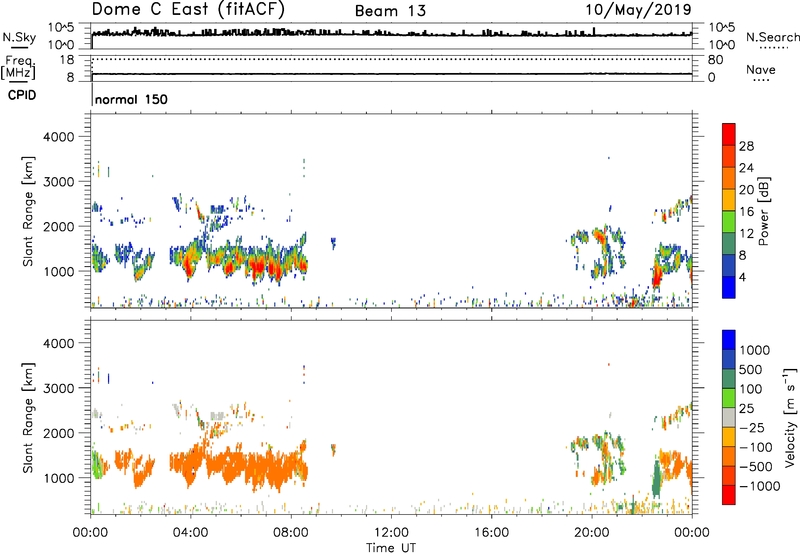Click the strong red echo near 07:00 in the power panel
The image size is (800, 554).
pos(259,266)
